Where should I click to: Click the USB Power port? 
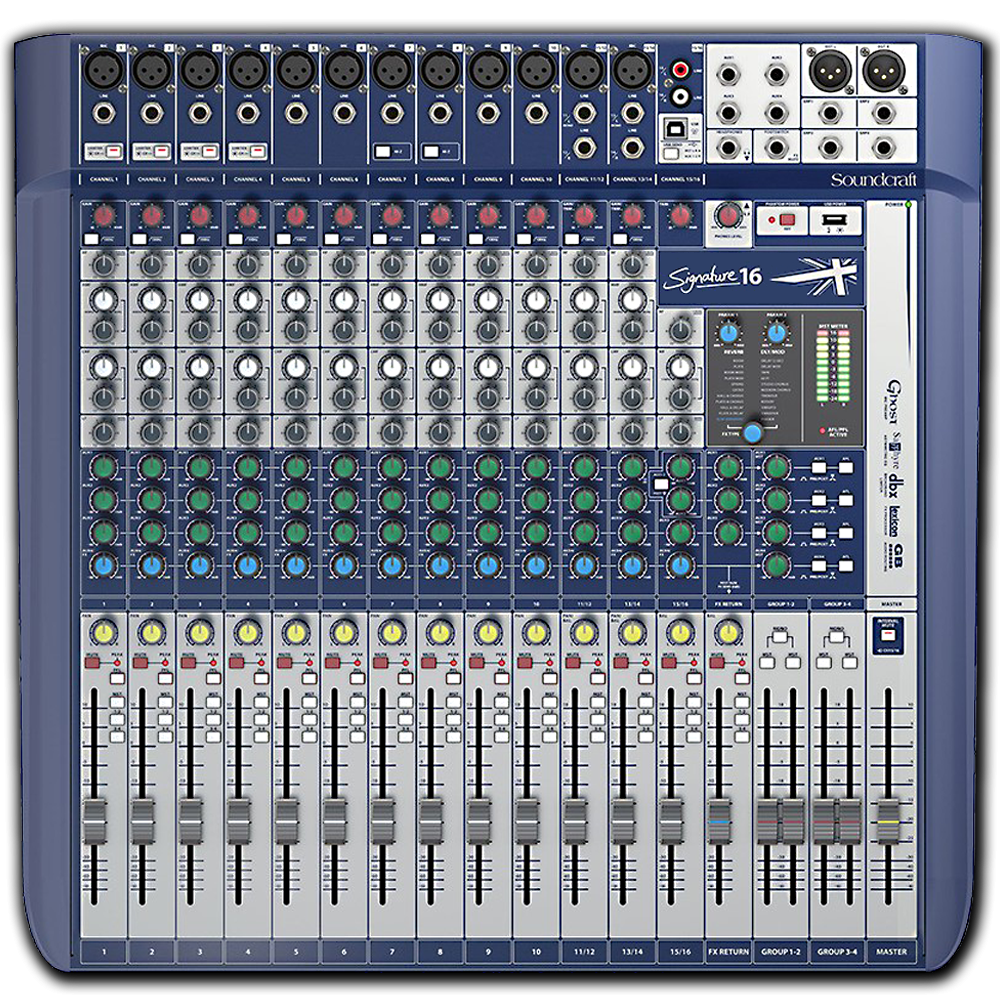(834, 221)
